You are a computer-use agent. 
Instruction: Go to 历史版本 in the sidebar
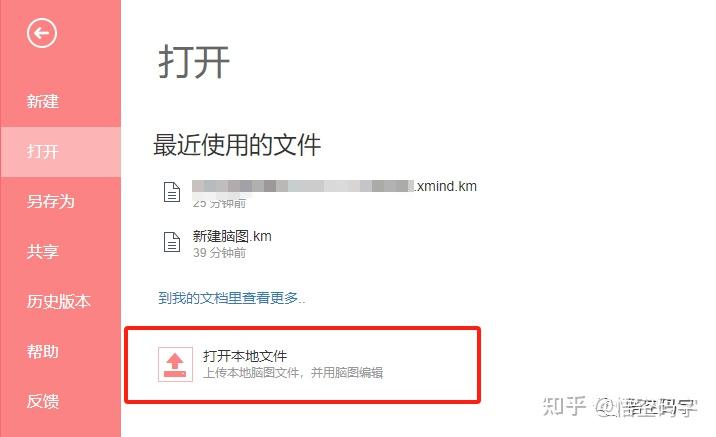coord(60,301)
